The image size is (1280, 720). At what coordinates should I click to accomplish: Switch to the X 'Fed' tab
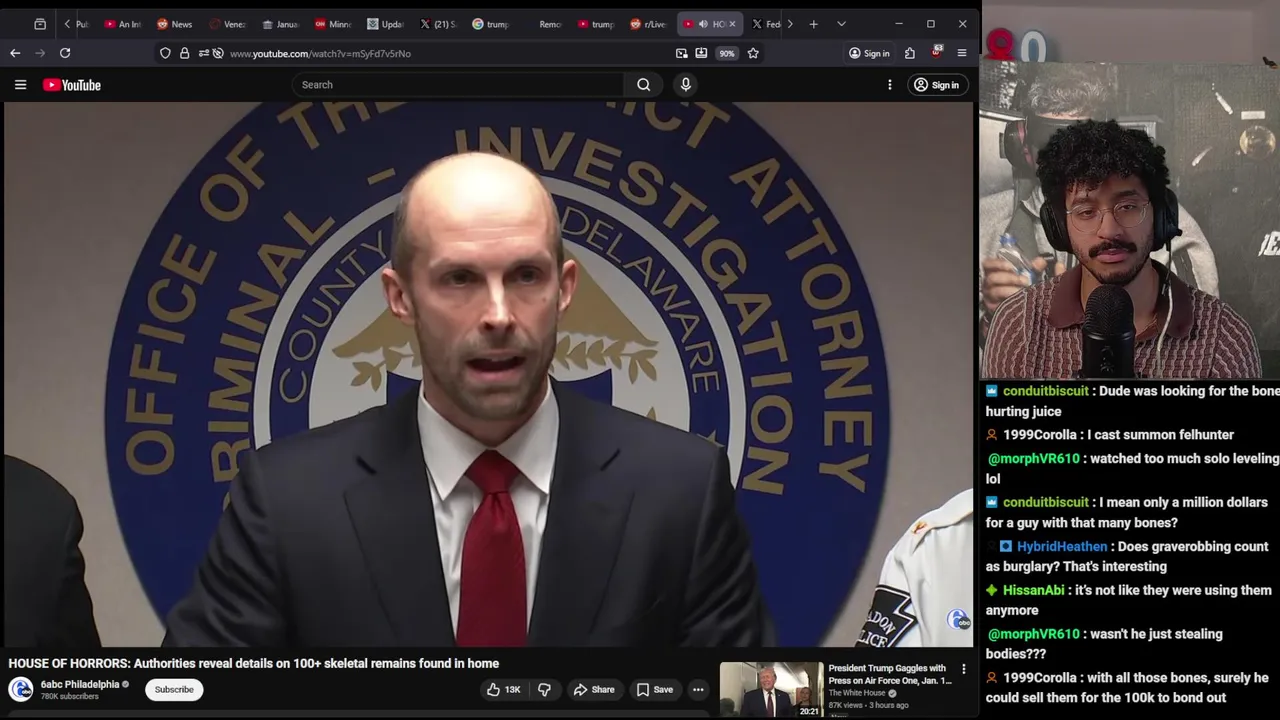[765, 24]
